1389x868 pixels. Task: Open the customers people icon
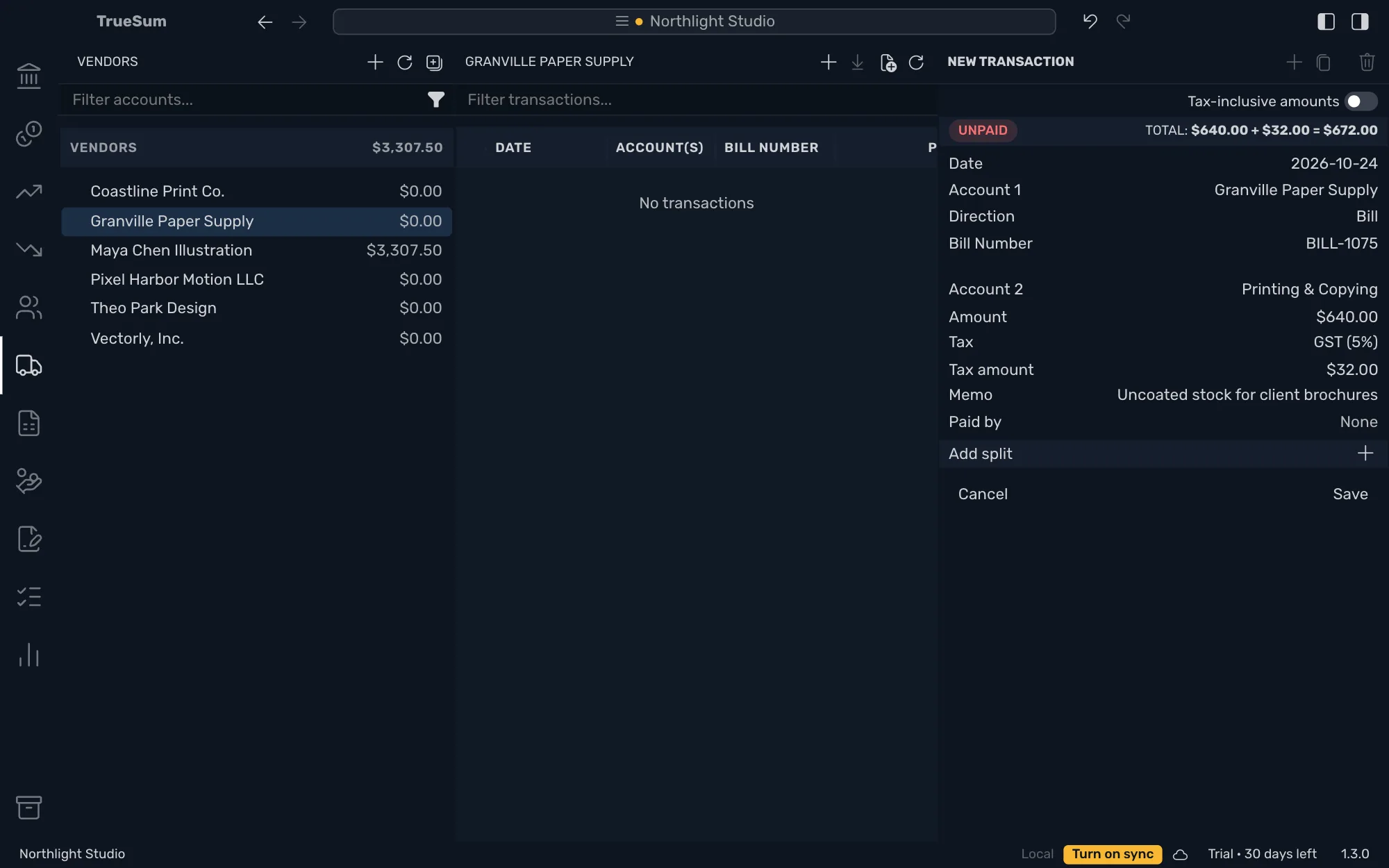pyautogui.click(x=28, y=308)
